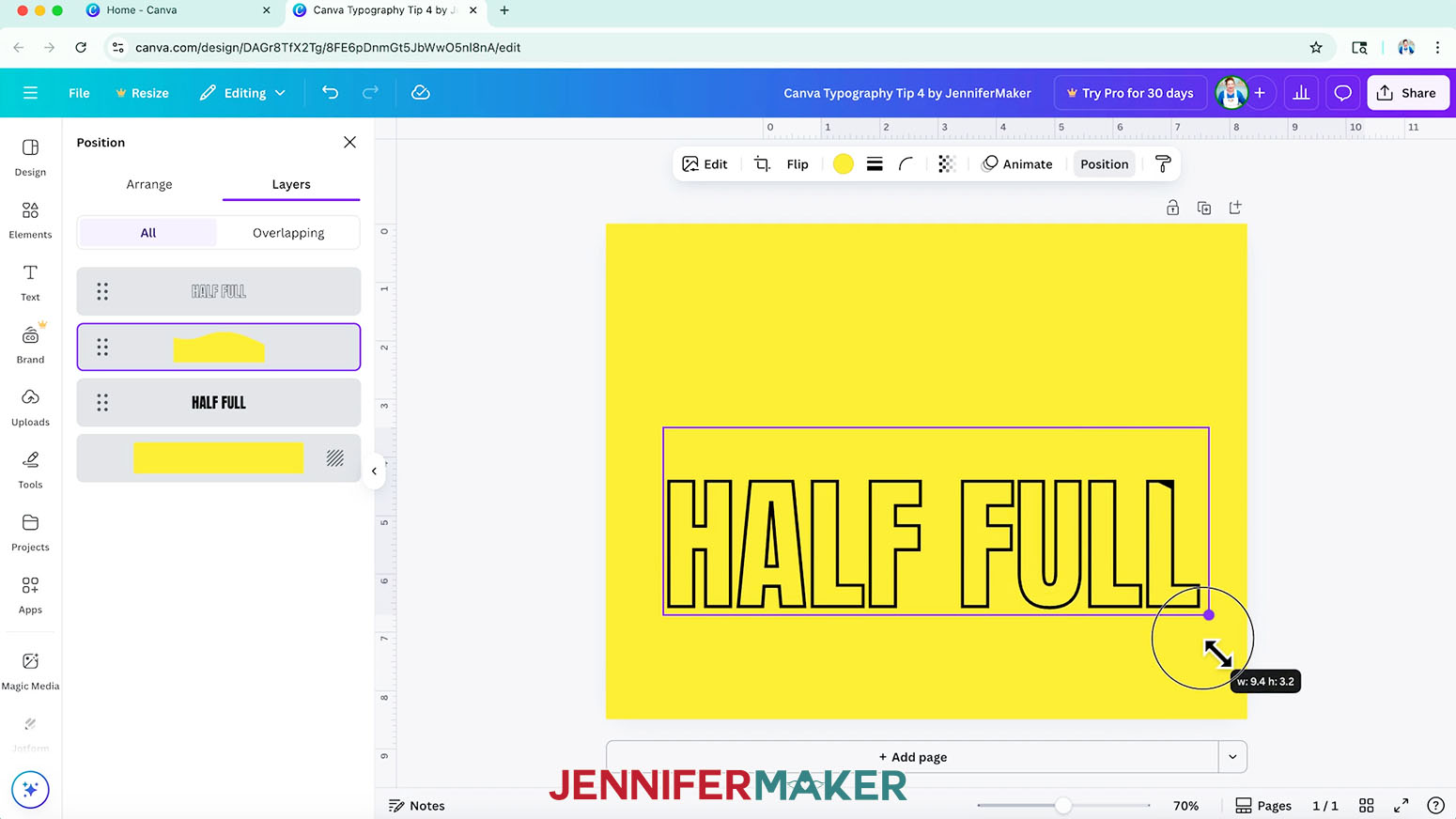
Task: Open Resize menu
Action: [142, 93]
